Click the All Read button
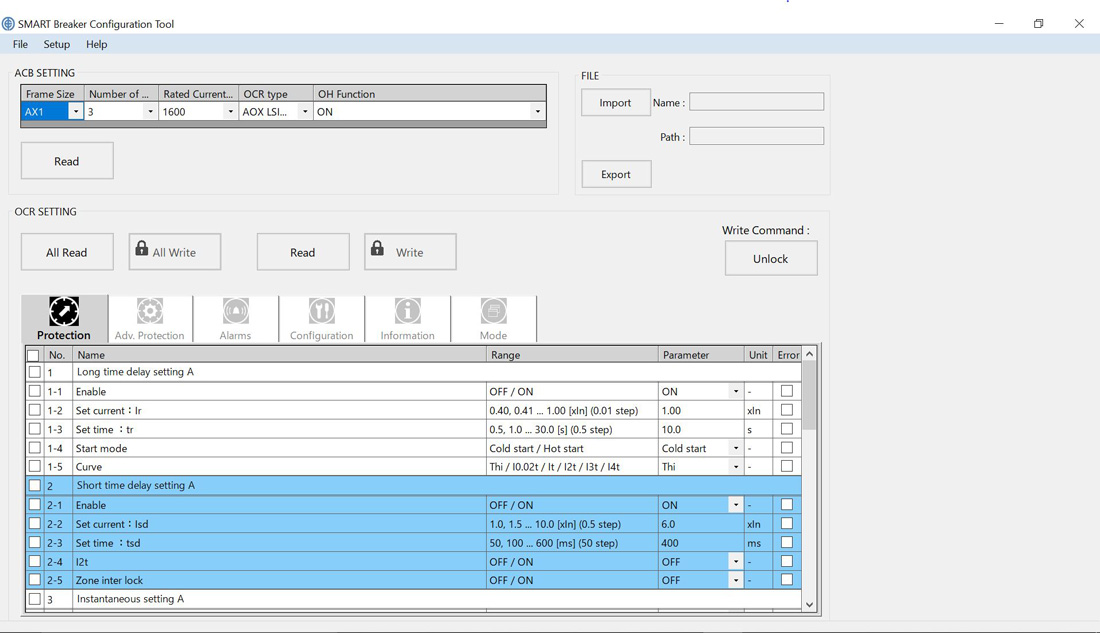Image resolution: width=1100 pixels, height=633 pixels. click(67, 252)
